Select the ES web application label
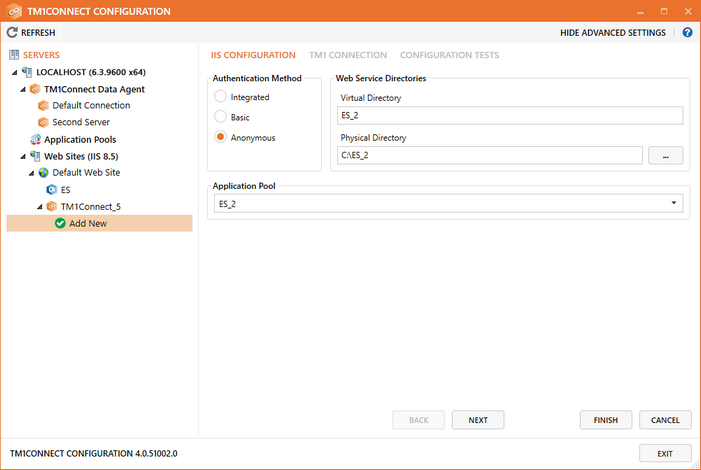701x470 pixels. [x=65, y=190]
